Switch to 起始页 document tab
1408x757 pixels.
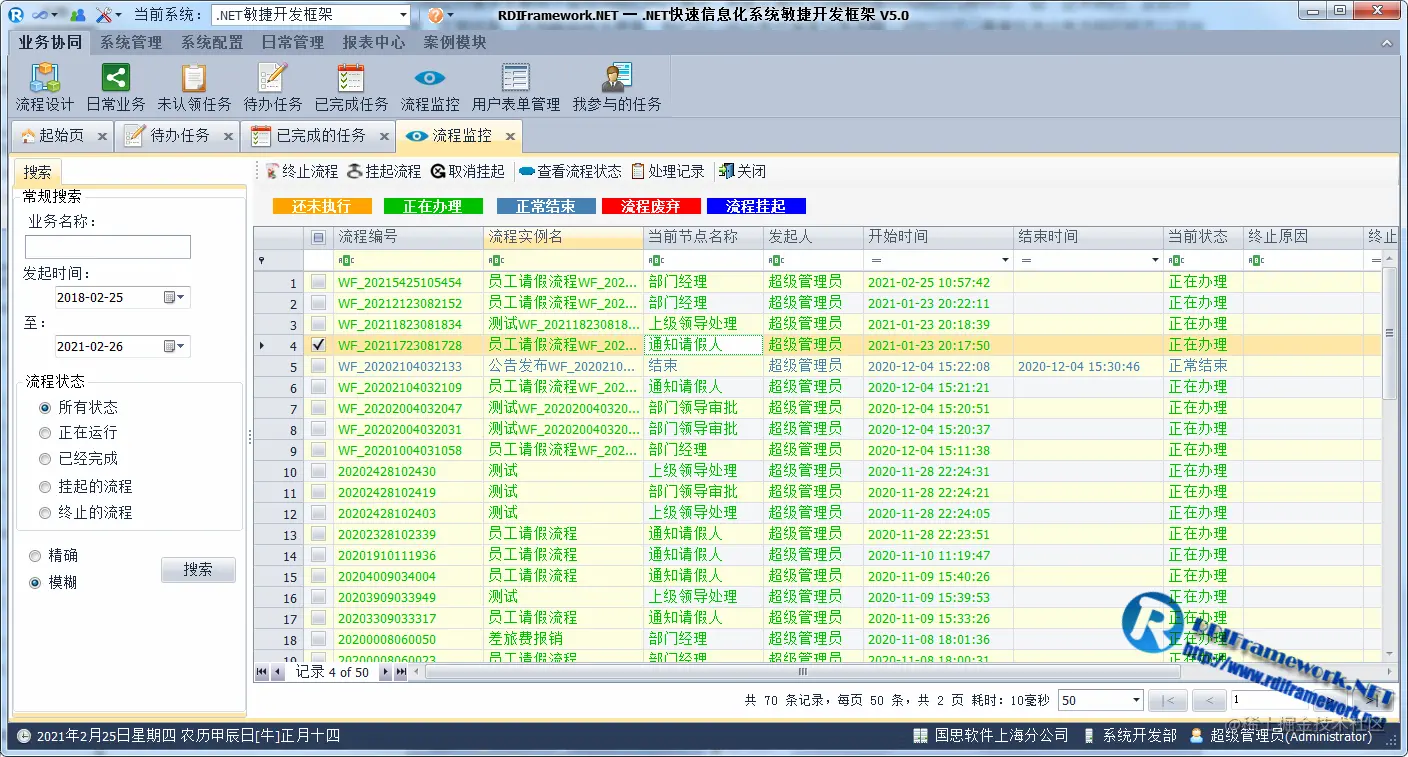pos(62,136)
